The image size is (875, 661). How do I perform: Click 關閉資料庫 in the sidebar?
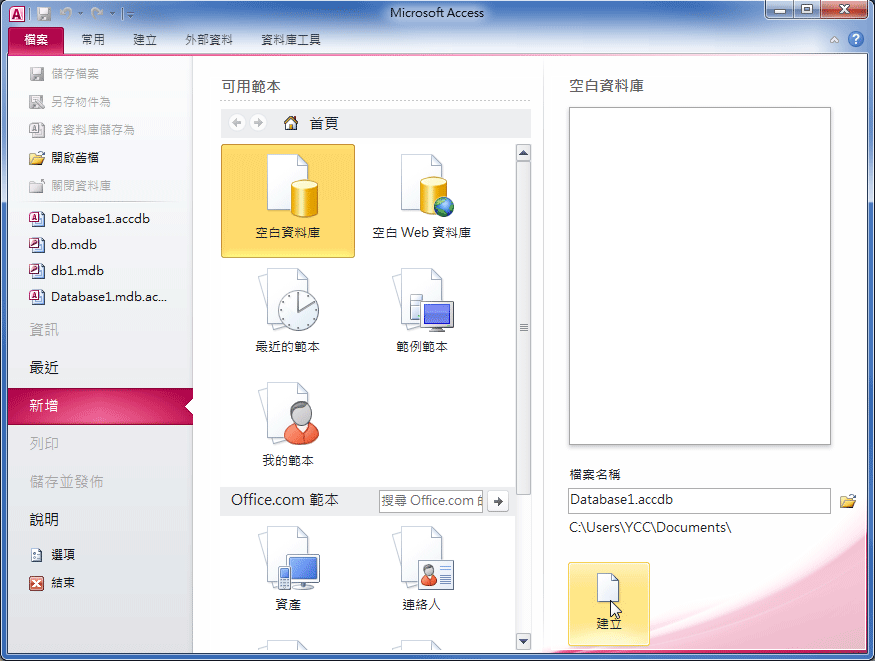(x=70, y=186)
